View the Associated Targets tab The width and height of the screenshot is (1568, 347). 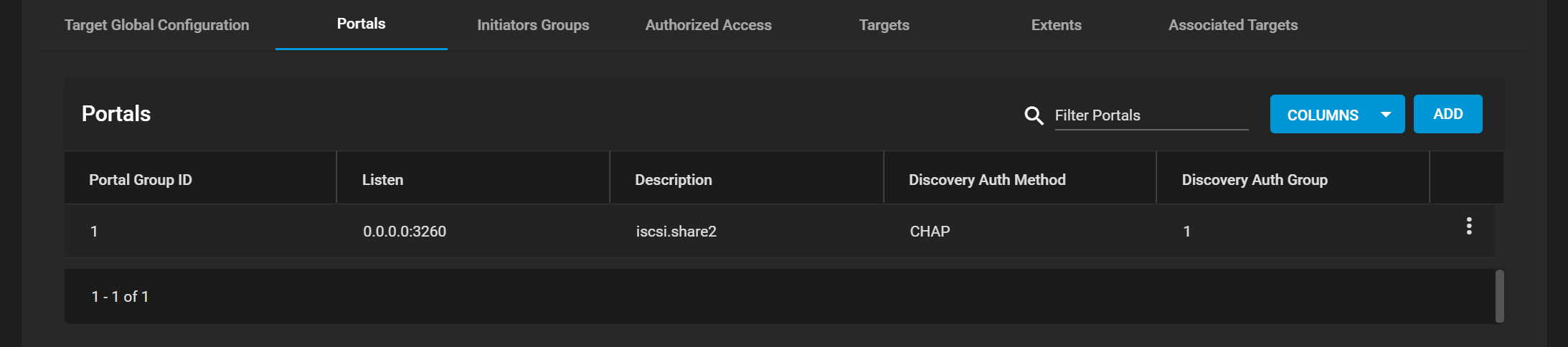point(1233,25)
